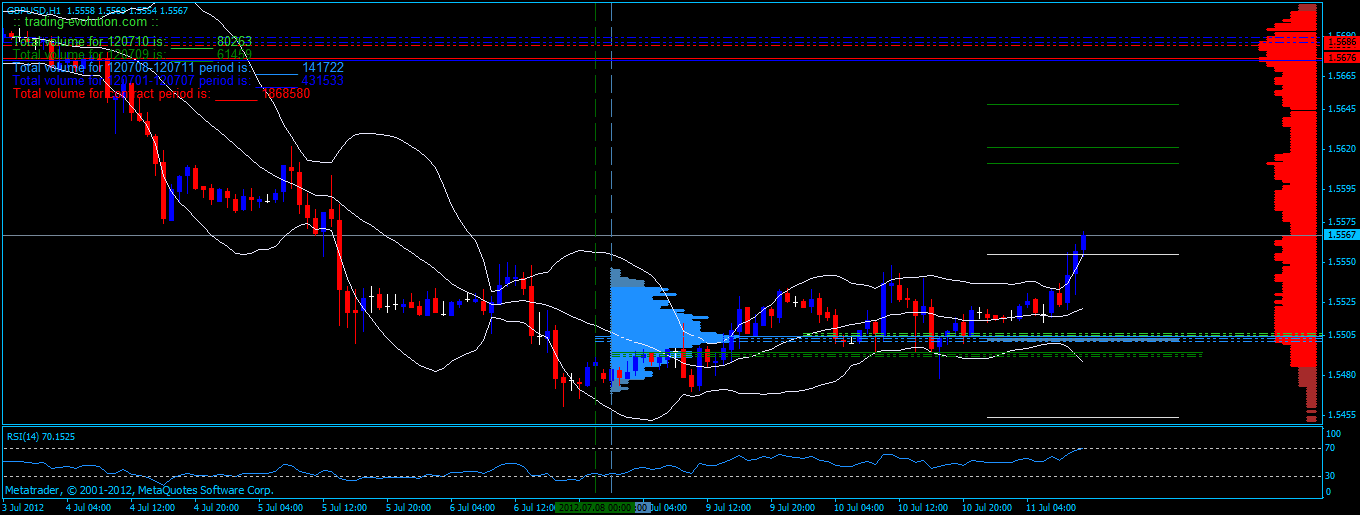Click price axis value 1.5645
This screenshot has height=515, width=1360.
click(1341, 108)
